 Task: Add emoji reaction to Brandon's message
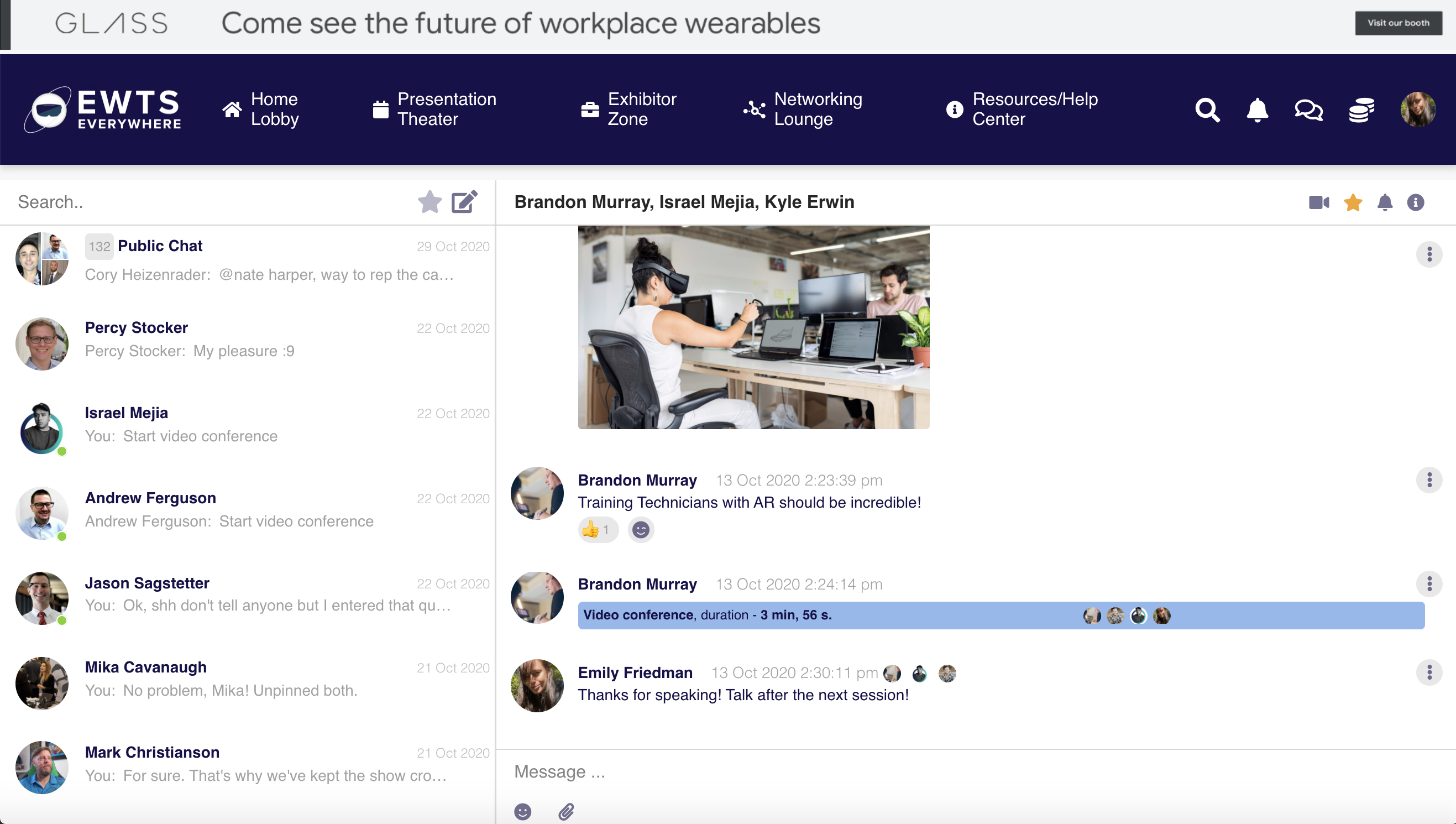(x=640, y=530)
